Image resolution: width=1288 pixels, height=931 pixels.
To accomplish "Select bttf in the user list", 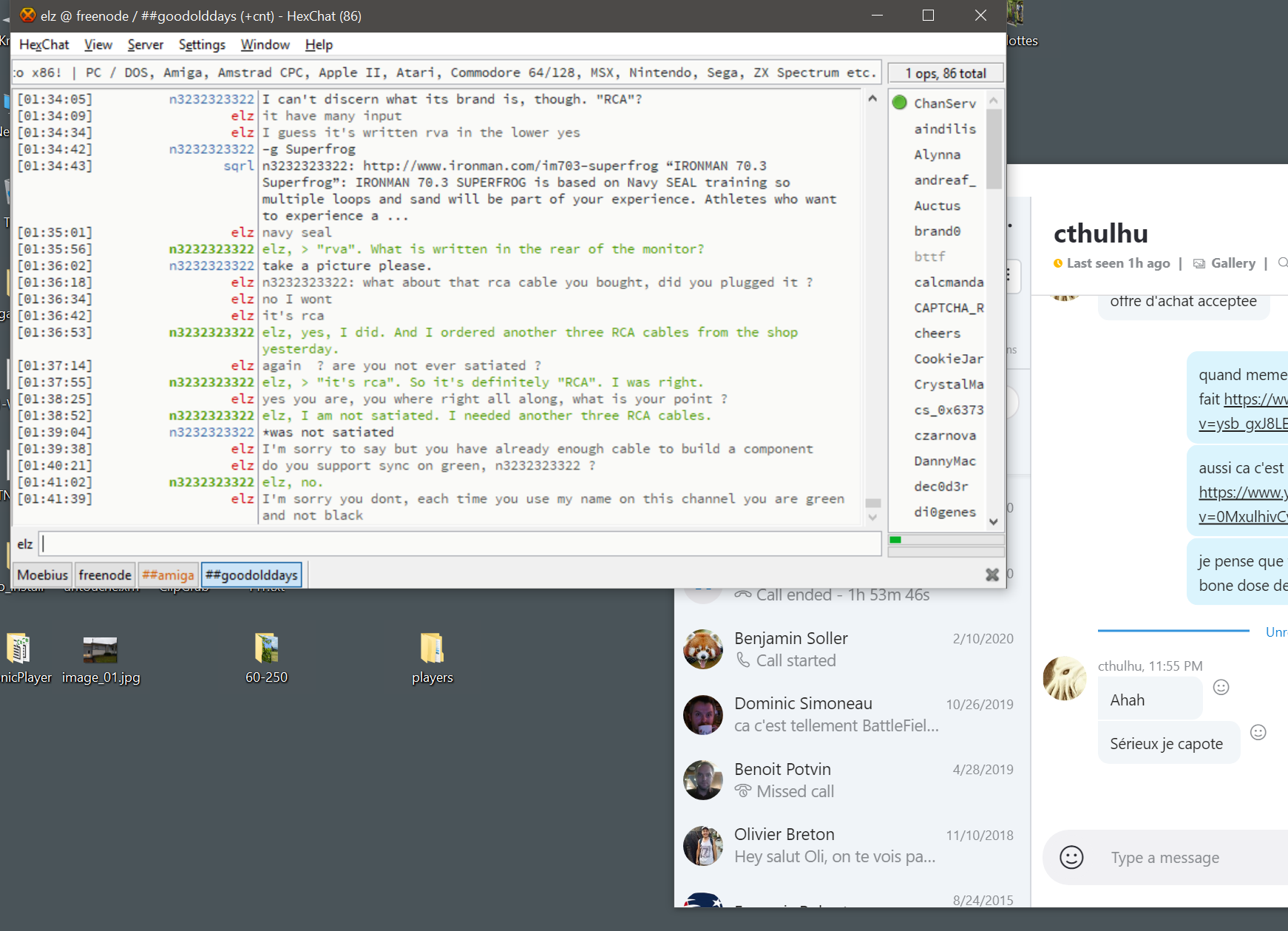I will pos(929,257).
